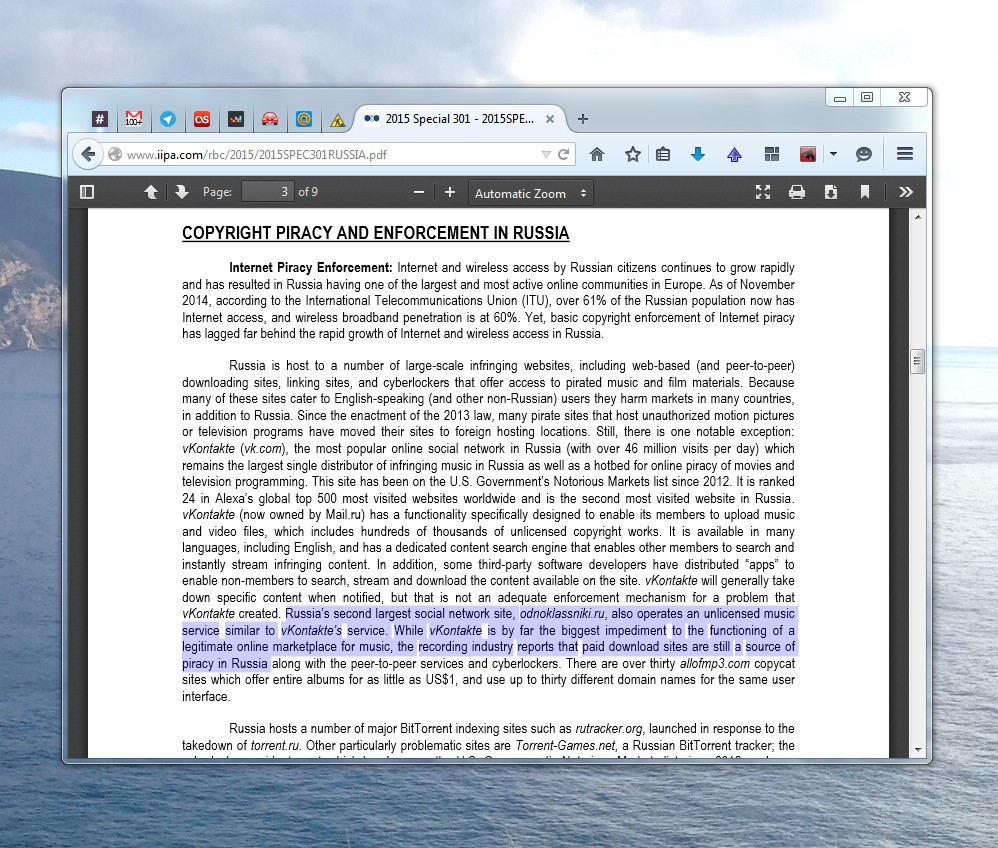This screenshot has height=848, width=998.
Task: Zoom out the PDF document
Action: [419, 192]
